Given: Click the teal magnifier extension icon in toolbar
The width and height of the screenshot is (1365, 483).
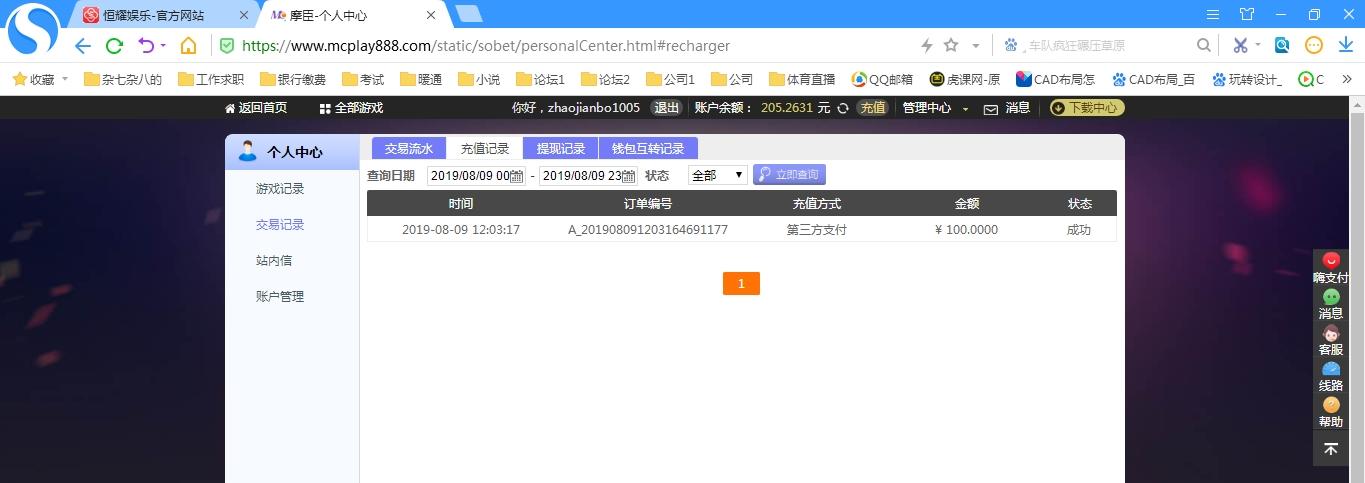Looking at the screenshot, I should tap(1282, 46).
